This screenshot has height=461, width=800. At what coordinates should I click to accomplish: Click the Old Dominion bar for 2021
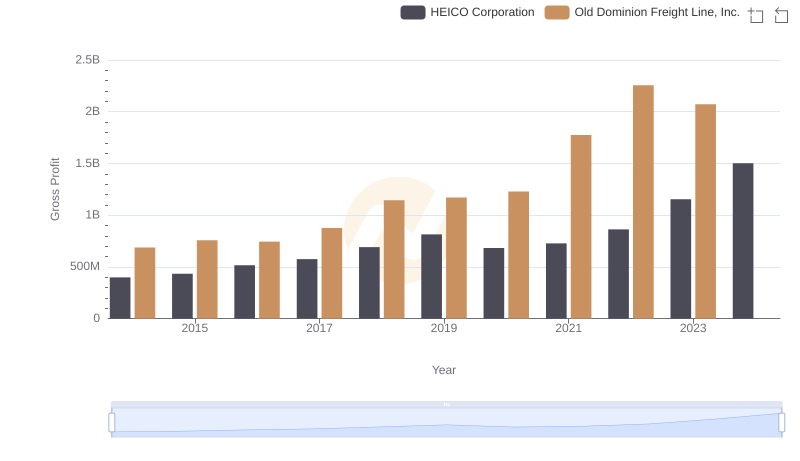581,227
